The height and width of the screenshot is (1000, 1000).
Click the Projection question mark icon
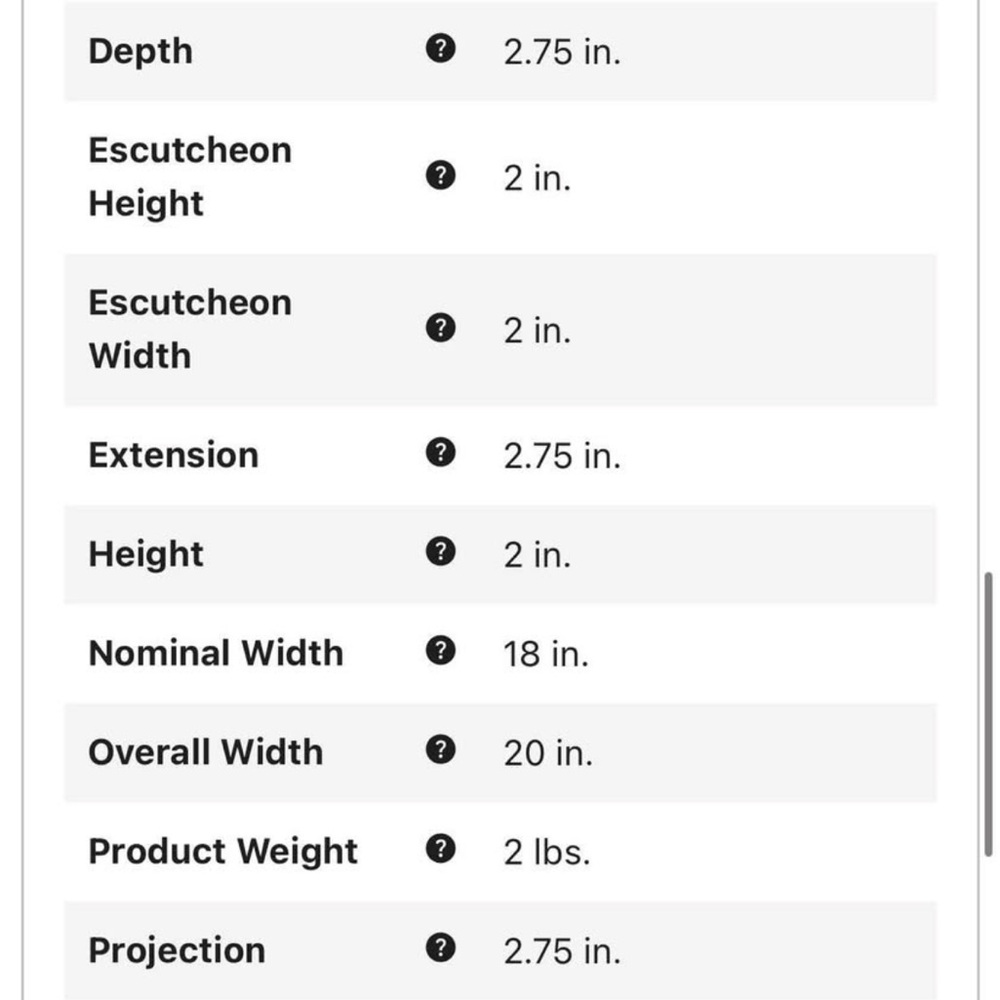click(x=440, y=948)
